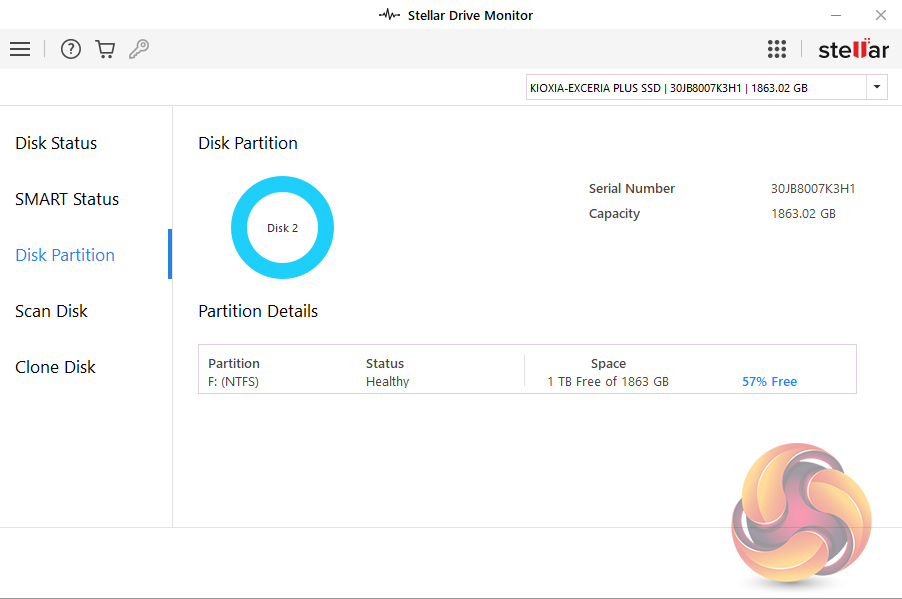Click the heartbeat icon in title bar
The height and width of the screenshot is (599, 902).
[390, 15]
